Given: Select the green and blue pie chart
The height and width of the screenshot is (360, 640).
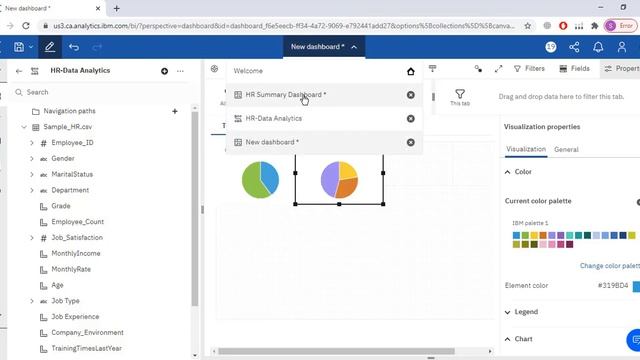Looking at the screenshot, I should click(260, 180).
